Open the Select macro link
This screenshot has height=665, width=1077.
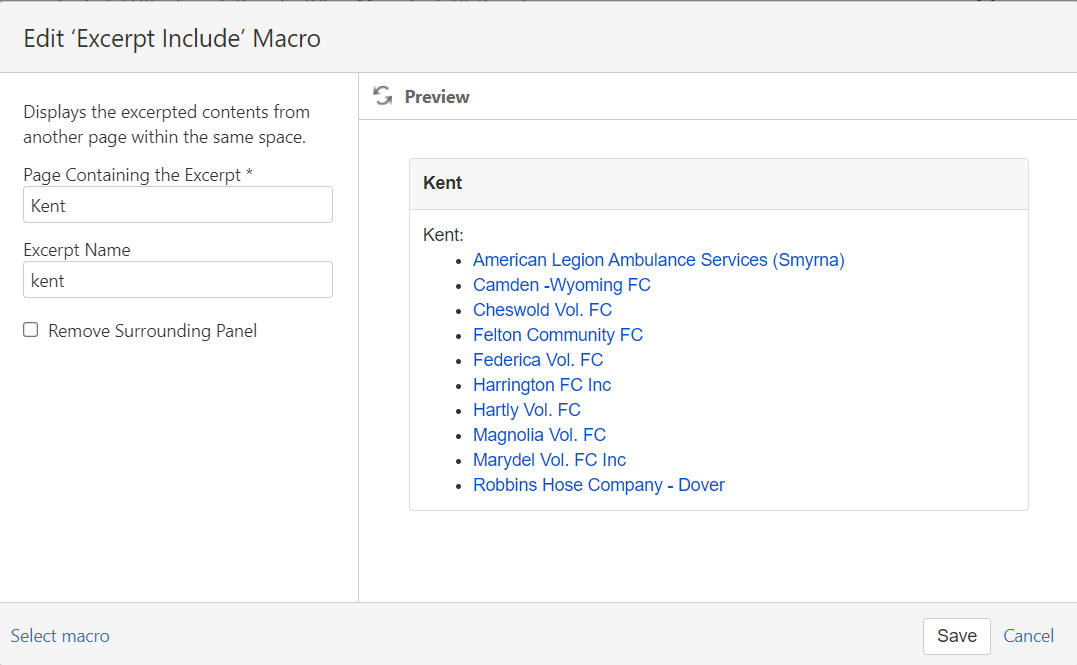coord(60,636)
